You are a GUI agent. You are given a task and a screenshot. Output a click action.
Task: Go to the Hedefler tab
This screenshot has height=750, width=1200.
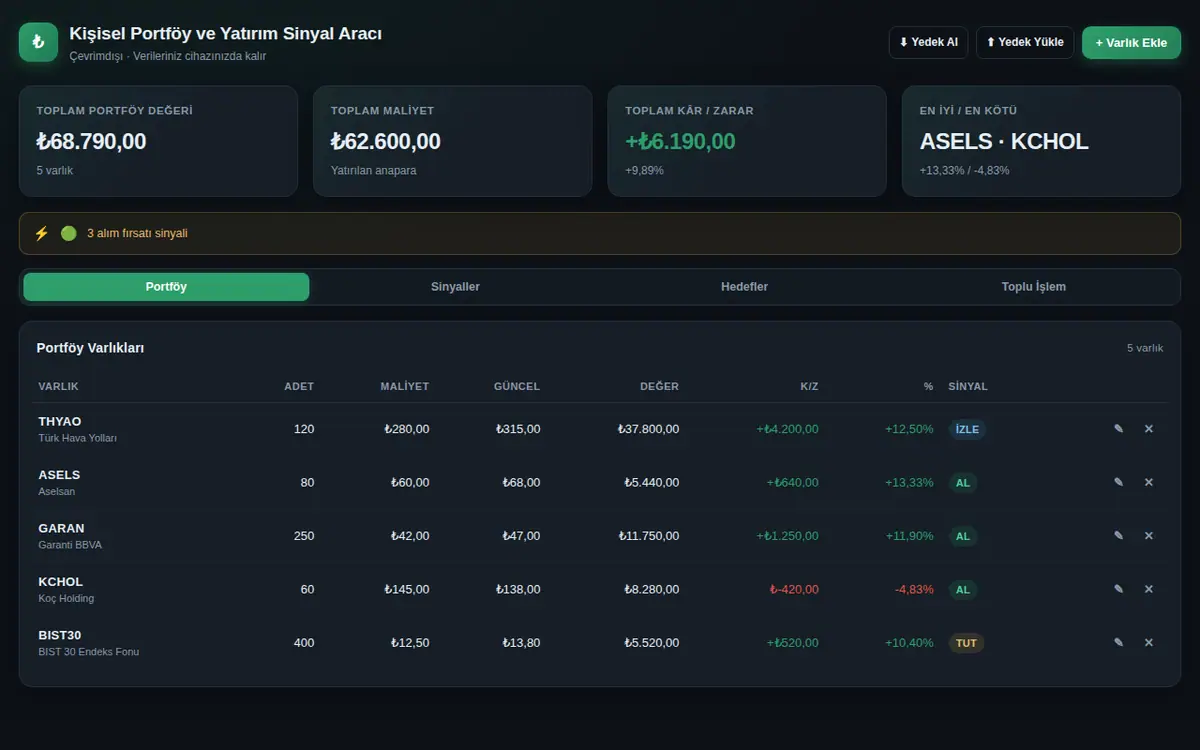(x=744, y=287)
